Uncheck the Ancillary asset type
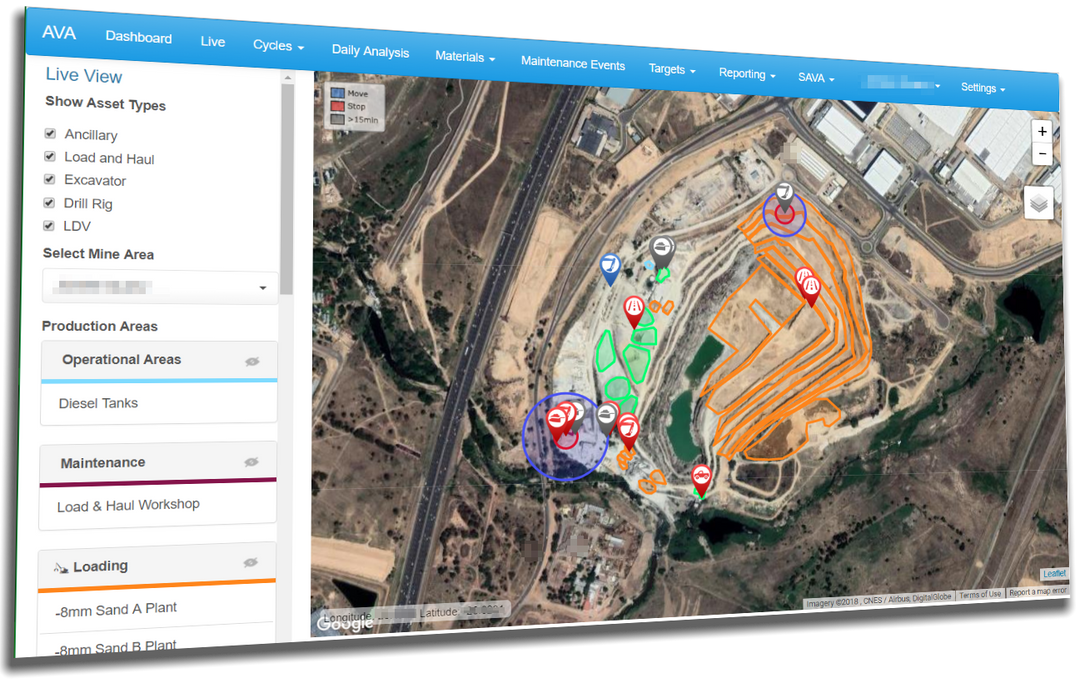 [x=50, y=133]
